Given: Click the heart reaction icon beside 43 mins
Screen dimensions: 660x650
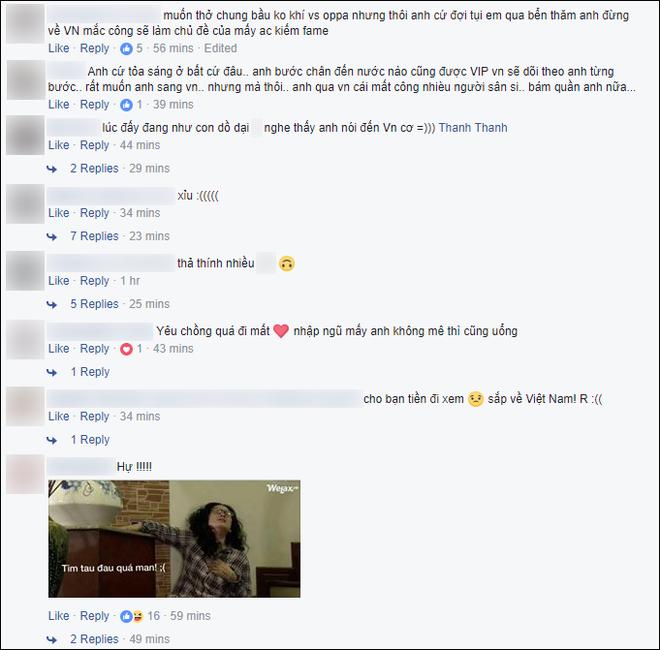Looking at the screenshot, I should click(126, 349).
